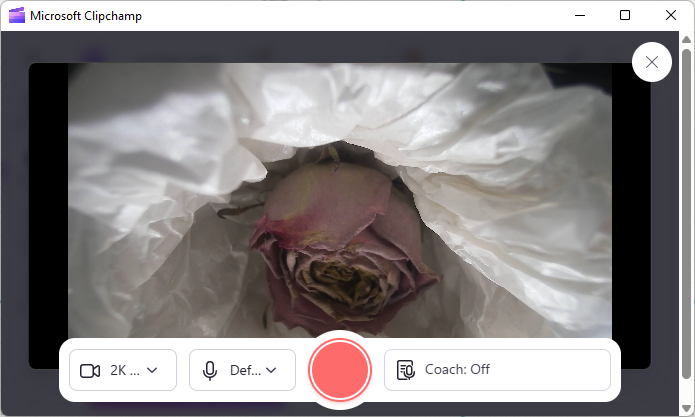Close the Microsoft Clipchamp window
The height and width of the screenshot is (417, 695).
point(671,16)
